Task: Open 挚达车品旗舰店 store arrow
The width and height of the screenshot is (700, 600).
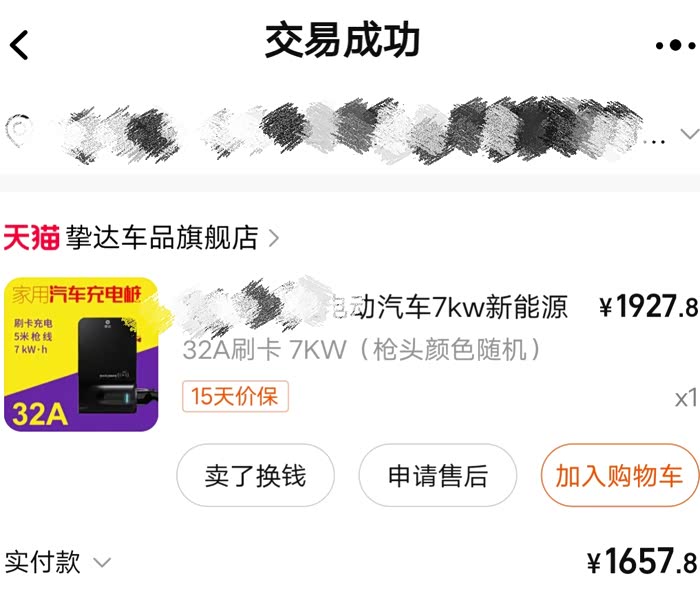Action: (x=274, y=238)
